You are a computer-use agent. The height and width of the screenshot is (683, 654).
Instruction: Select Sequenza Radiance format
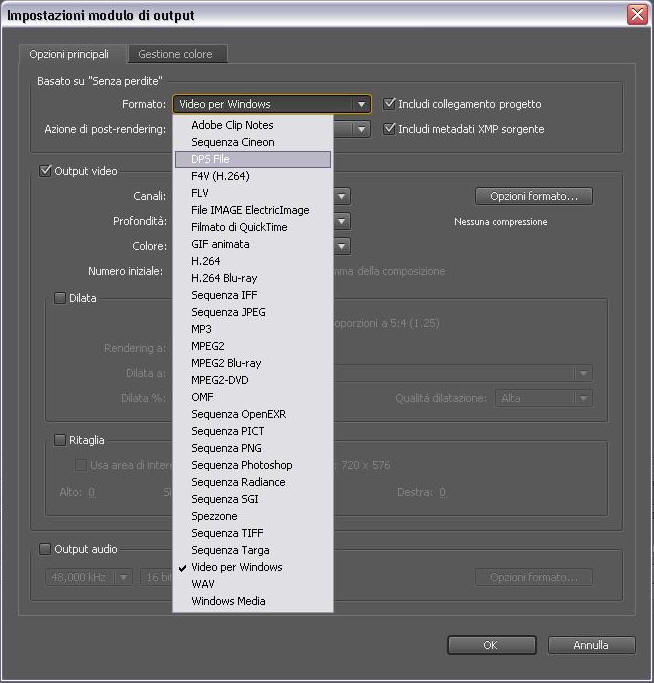coord(253,482)
